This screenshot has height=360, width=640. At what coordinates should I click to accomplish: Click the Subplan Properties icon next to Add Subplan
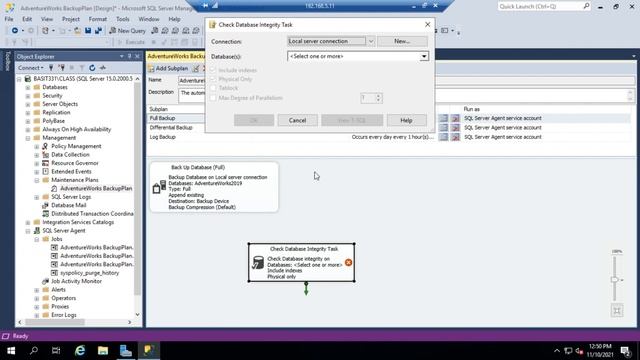click(196, 69)
